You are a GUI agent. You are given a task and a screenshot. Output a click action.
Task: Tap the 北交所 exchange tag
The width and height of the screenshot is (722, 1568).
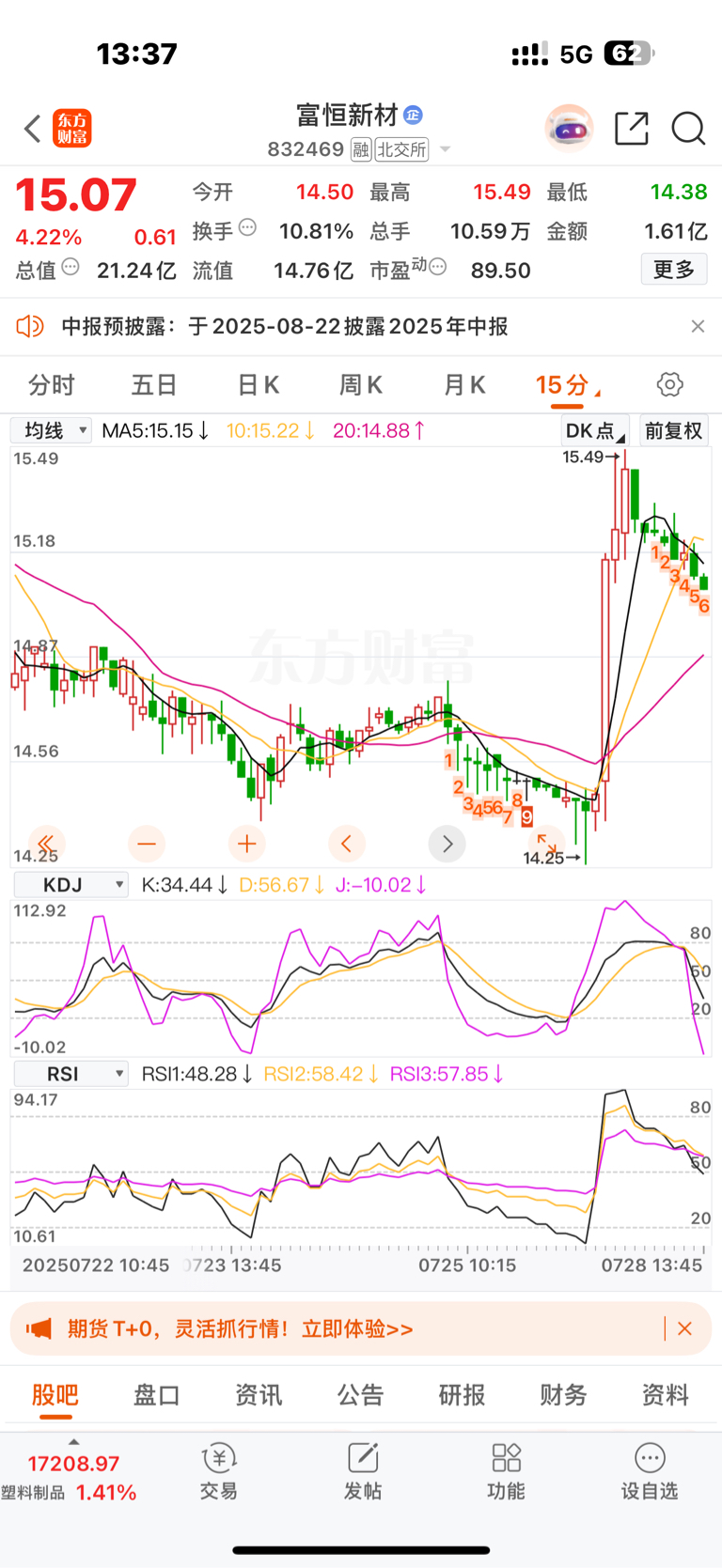[x=402, y=149]
